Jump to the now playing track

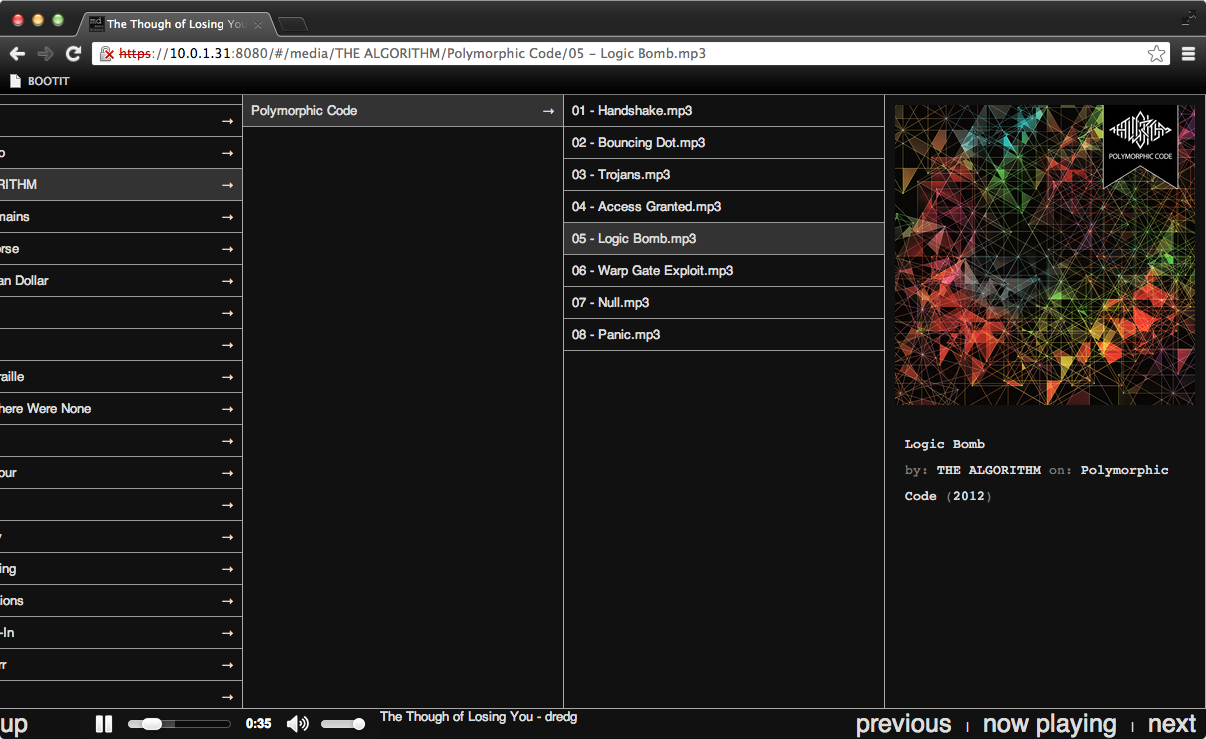click(1050, 724)
